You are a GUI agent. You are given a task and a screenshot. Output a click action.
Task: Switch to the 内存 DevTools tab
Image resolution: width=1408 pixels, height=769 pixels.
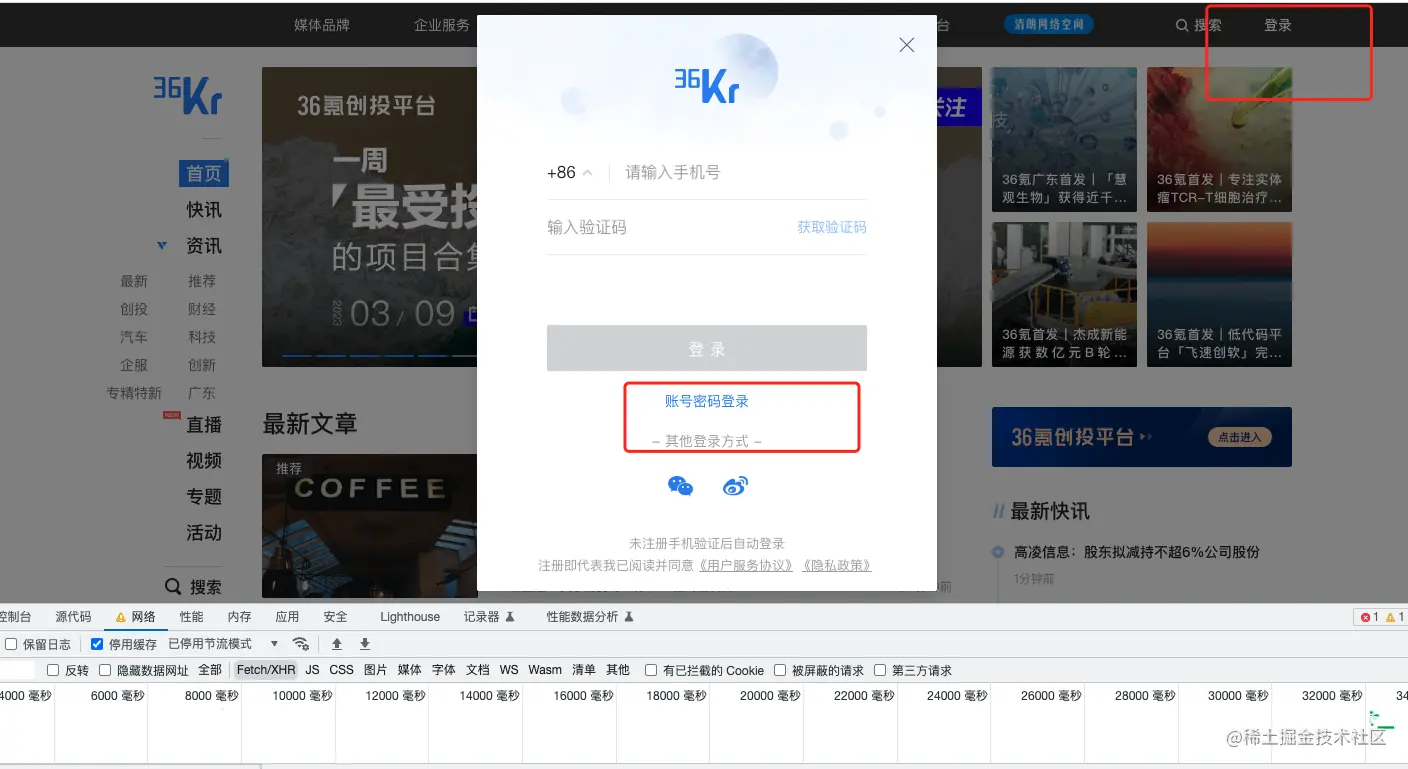[x=239, y=617]
